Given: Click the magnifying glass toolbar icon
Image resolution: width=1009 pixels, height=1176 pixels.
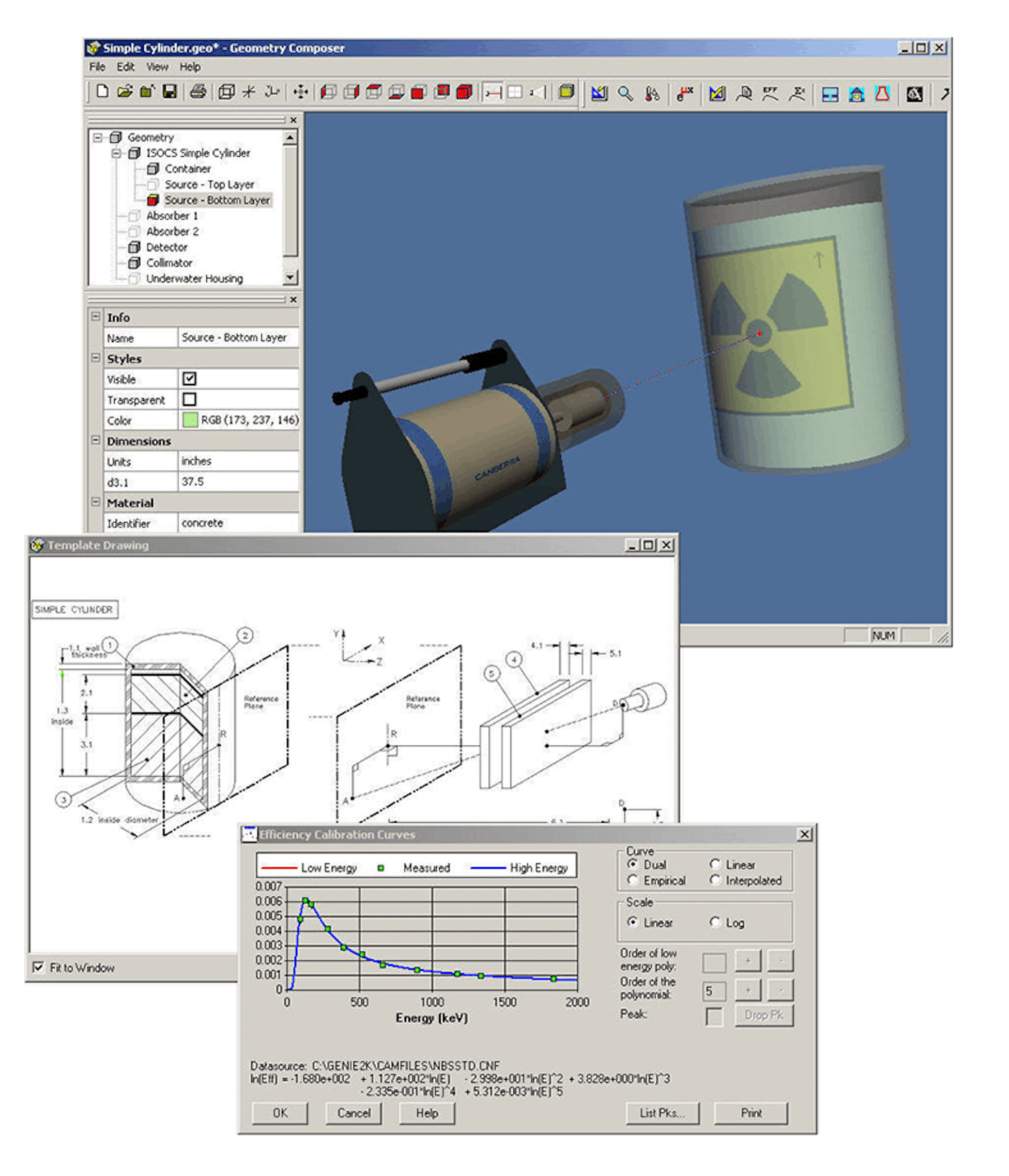Looking at the screenshot, I should coord(625,94).
